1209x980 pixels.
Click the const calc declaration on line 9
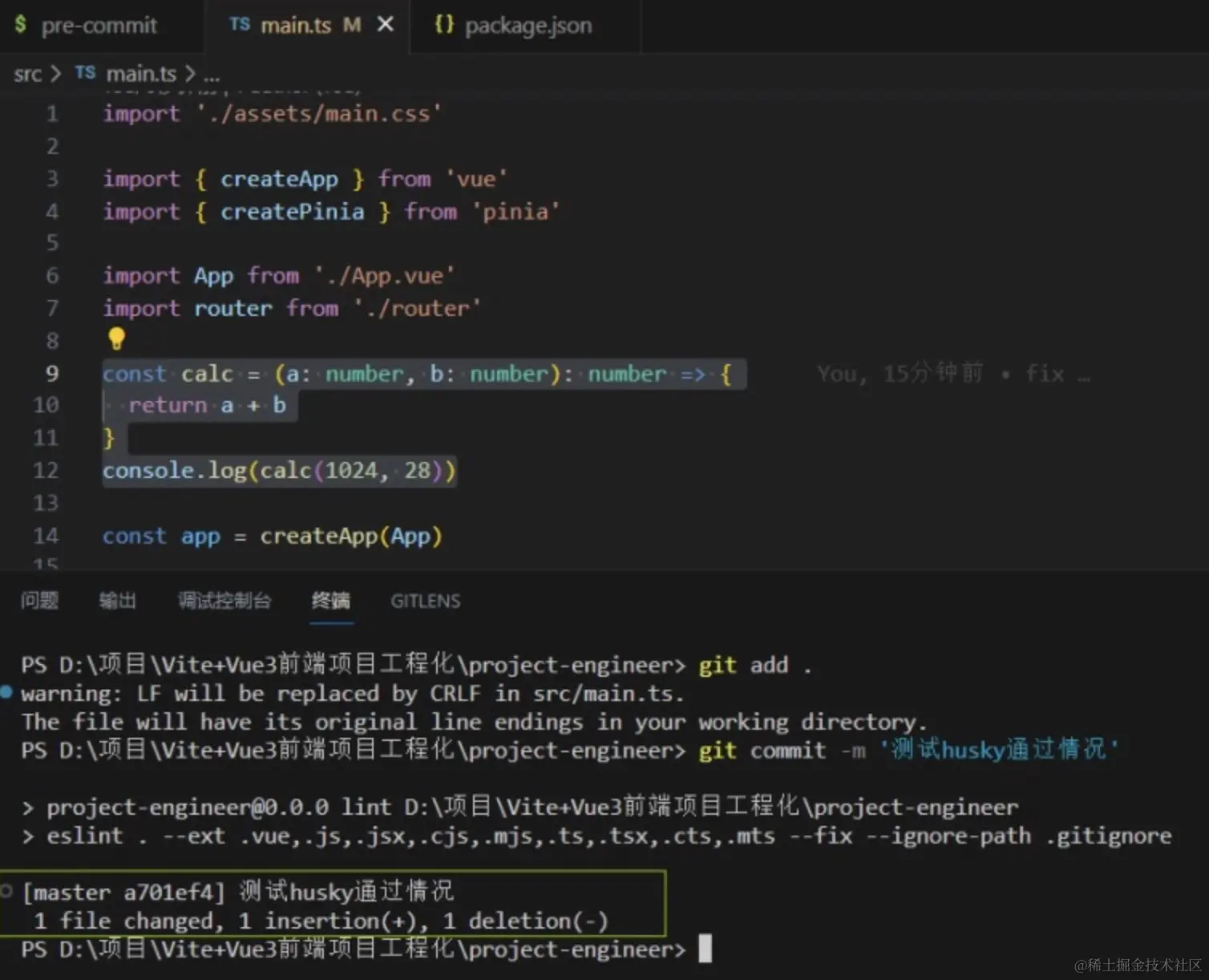click(417, 374)
